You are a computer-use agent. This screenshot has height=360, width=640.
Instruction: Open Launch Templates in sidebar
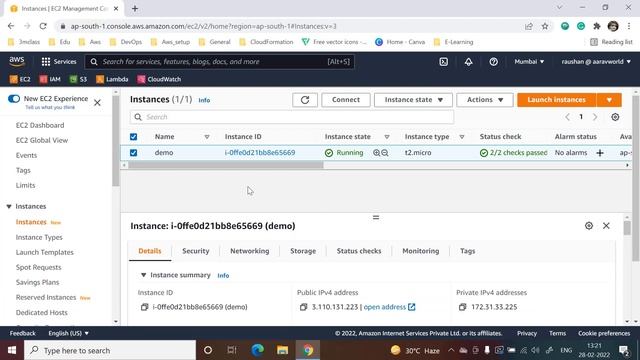[x=44, y=252]
